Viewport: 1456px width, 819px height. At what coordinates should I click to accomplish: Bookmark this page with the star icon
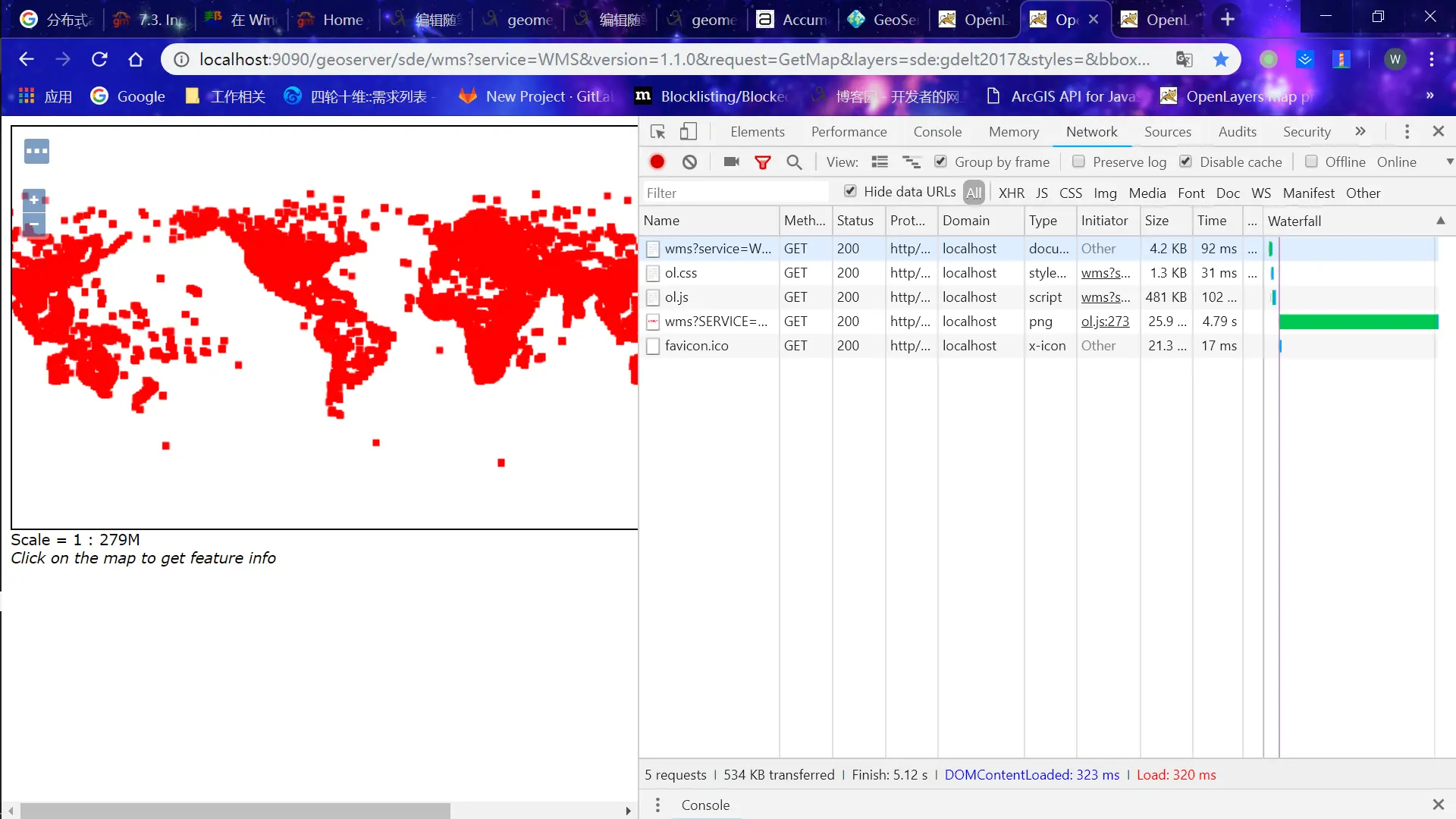click(x=1220, y=59)
